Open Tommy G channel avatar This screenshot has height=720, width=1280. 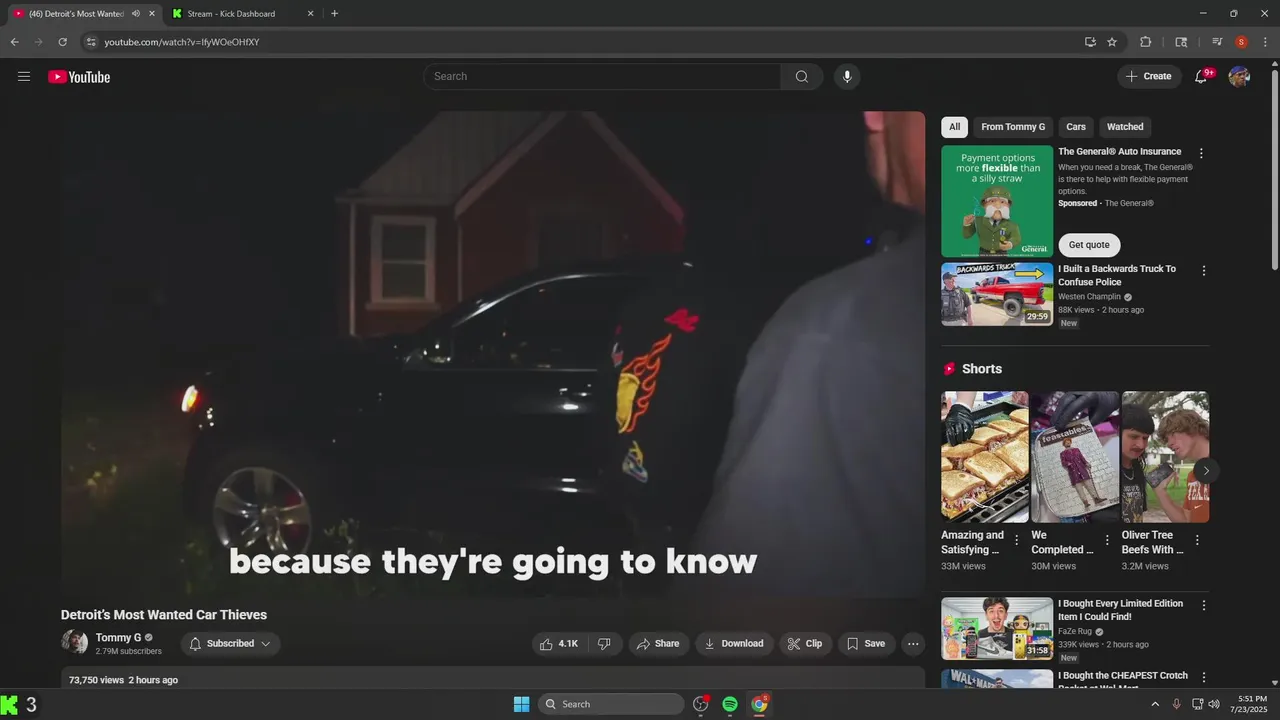[74, 643]
